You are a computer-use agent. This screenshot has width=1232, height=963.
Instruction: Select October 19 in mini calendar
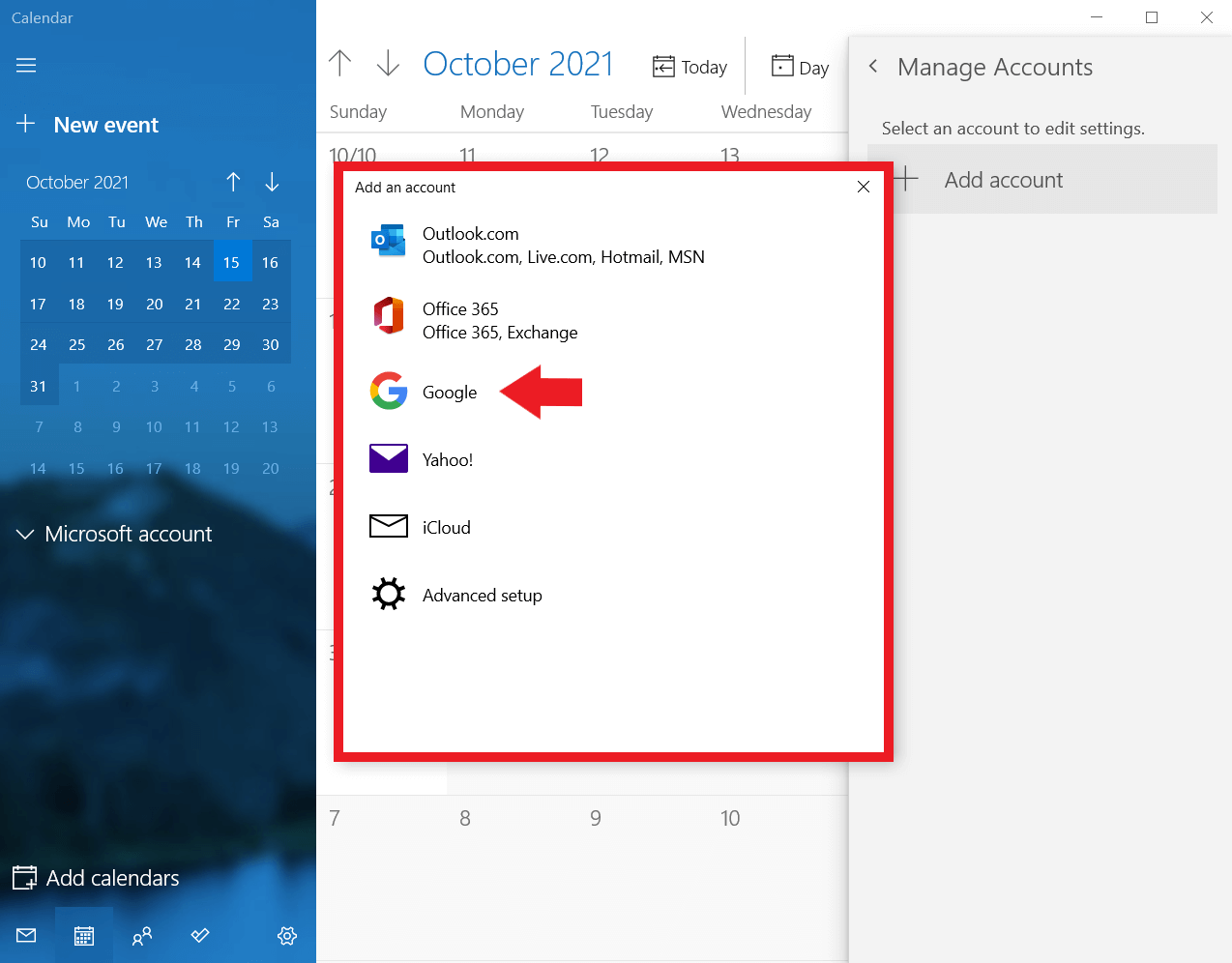coord(116,304)
